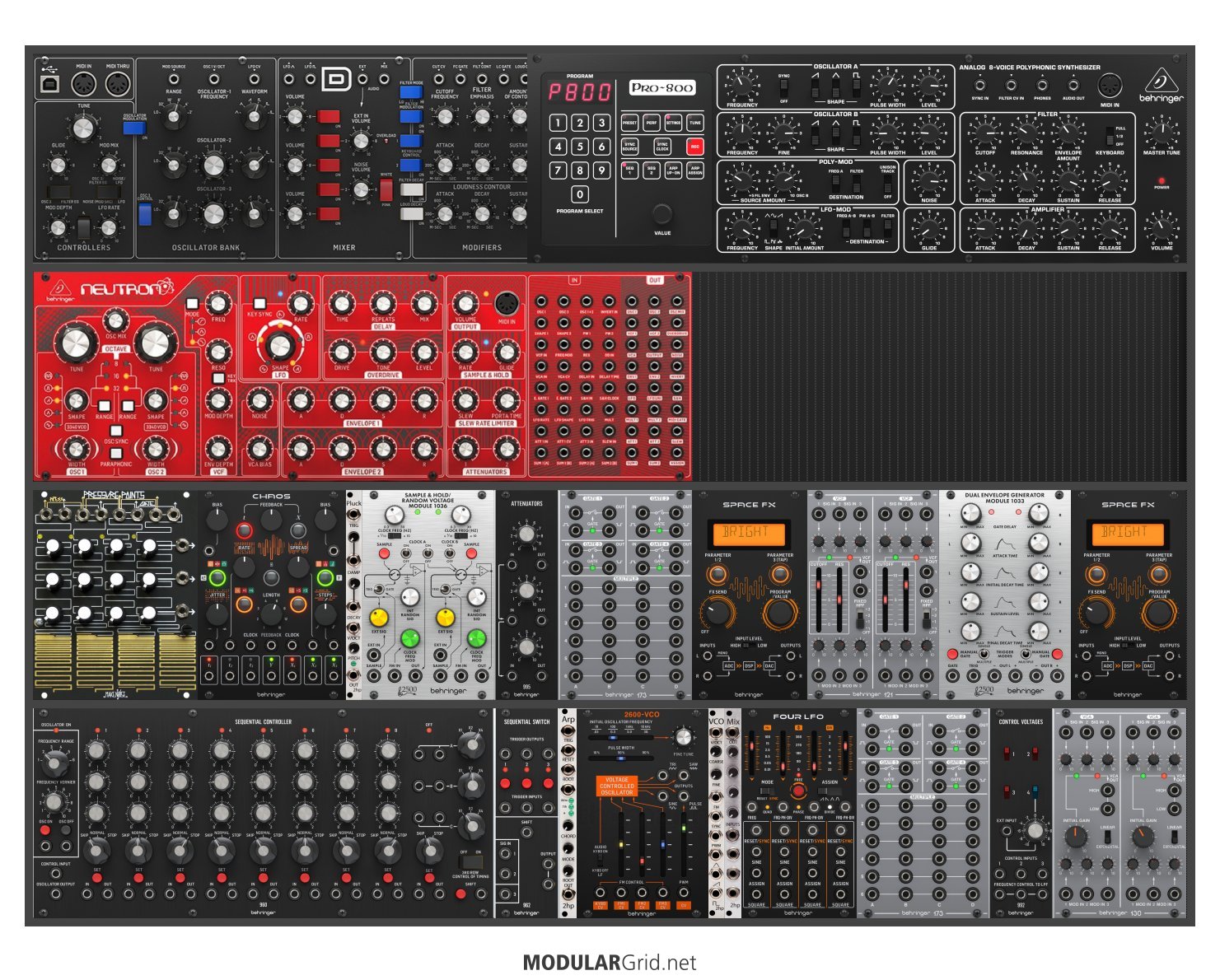Click keypad number 5 on the Pro-800
The height and width of the screenshot is (980, 1220).
pyautogui.click(x=580, y=147)
